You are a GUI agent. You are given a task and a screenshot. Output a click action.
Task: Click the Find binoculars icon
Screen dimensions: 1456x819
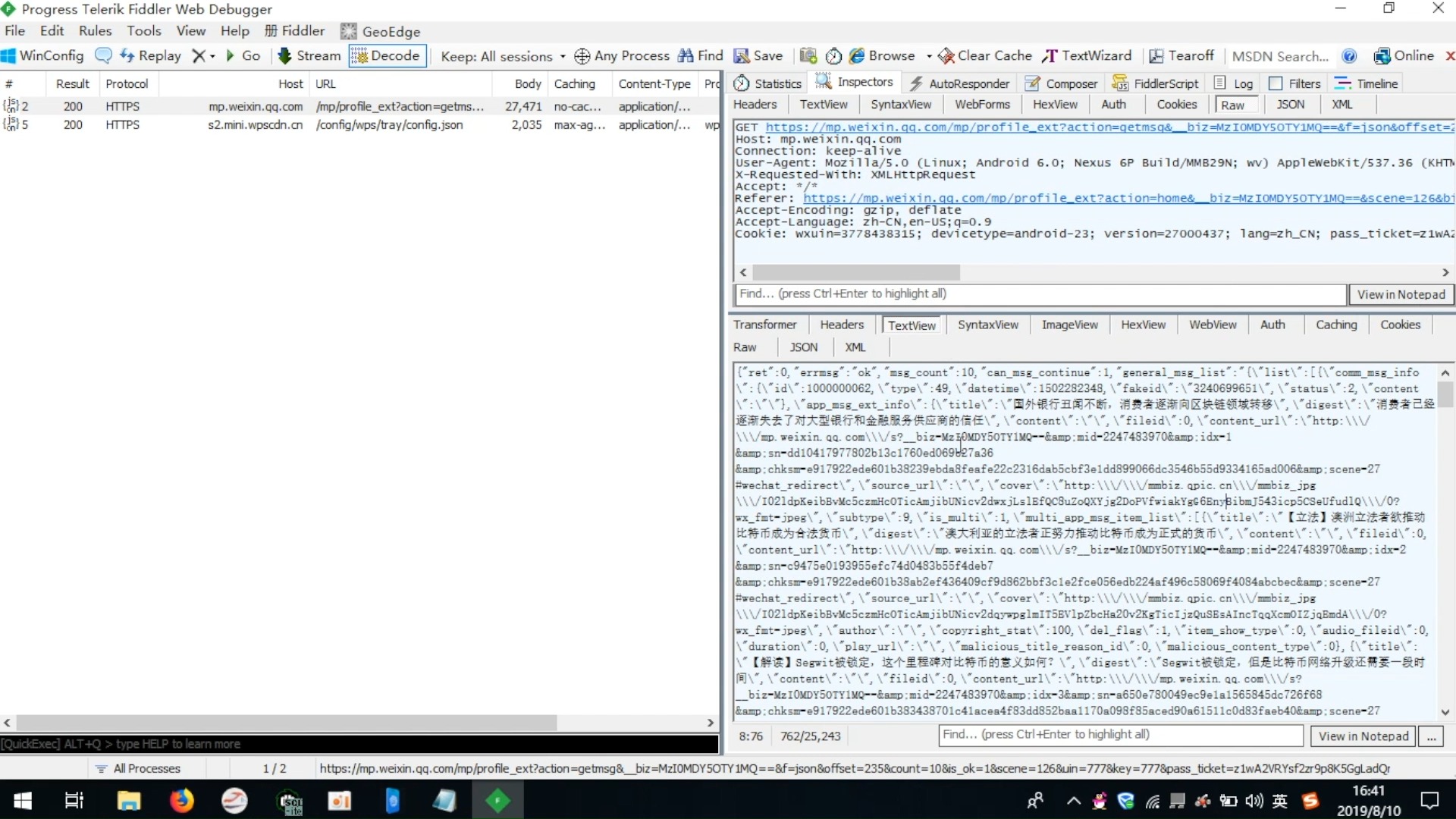pyautogui.click(x=686, y=55)
